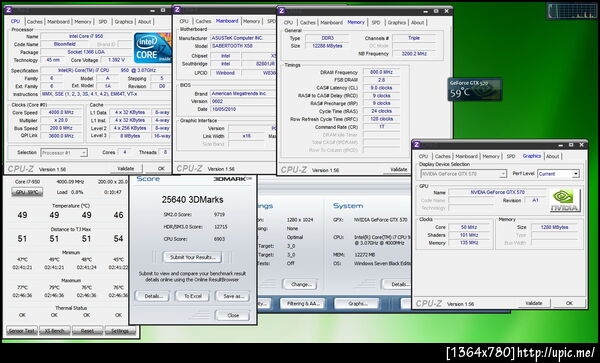This screenshot has width=600, height=363.
Task: Select Graphics tab in the Memory window
Action: 396,23
